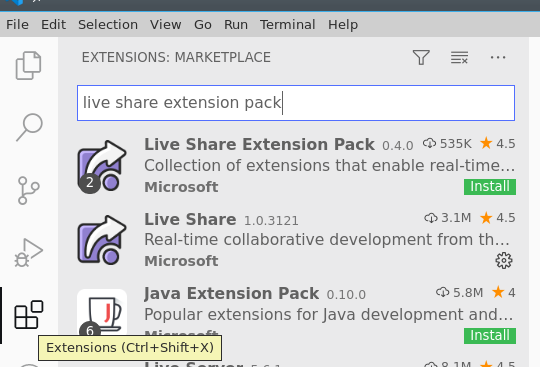
Task: Open the Selection menu
Action: click(108, 25)
